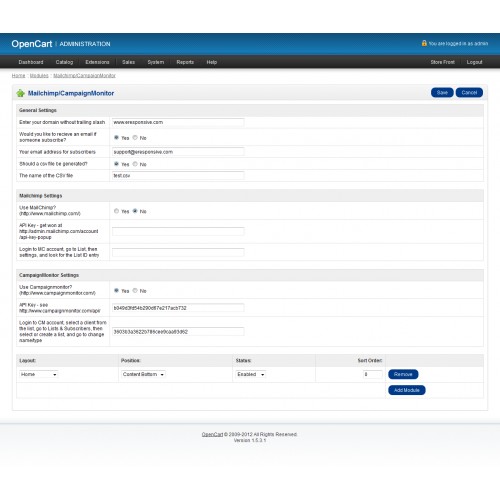Click the OpenCart logo in the header
Screen dimensions: 500x500
click(x=32, y=44)
